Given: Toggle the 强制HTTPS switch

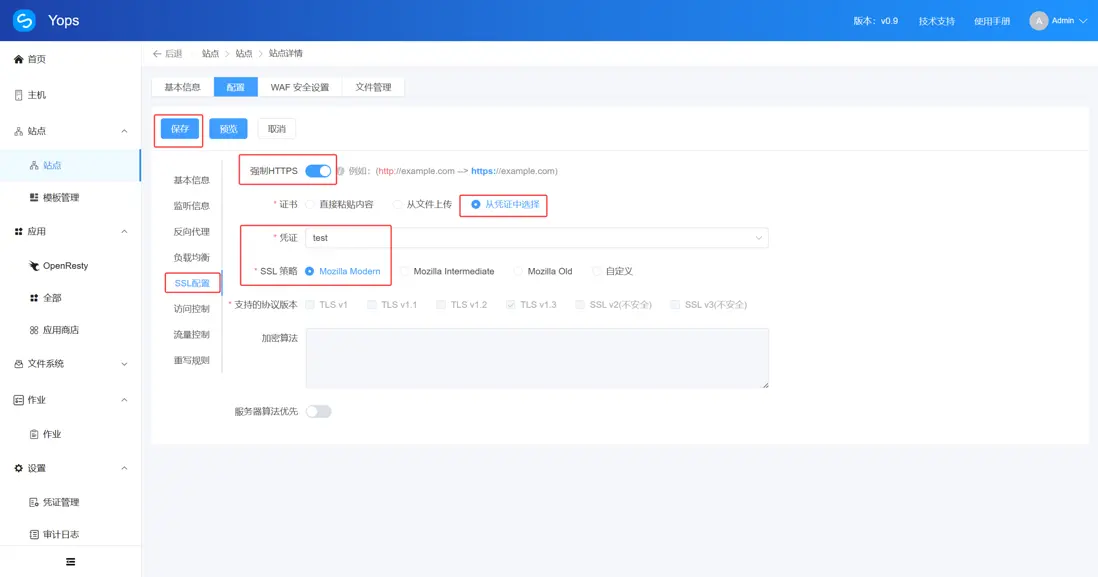Looking at the screenshot, I should click(318, 171).
